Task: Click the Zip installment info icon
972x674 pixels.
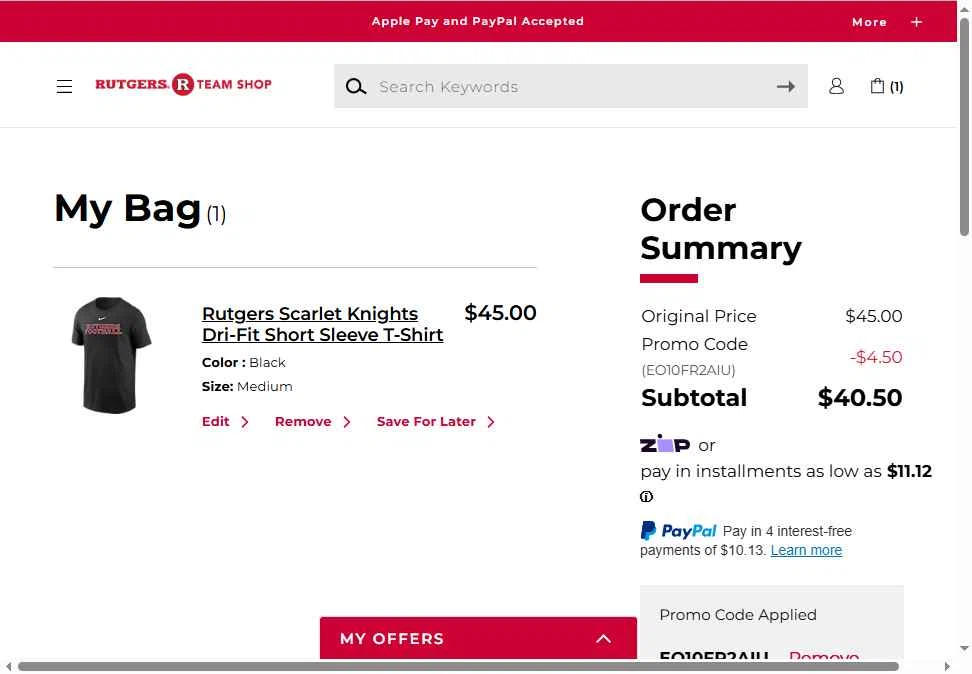Action: [646, 497]
